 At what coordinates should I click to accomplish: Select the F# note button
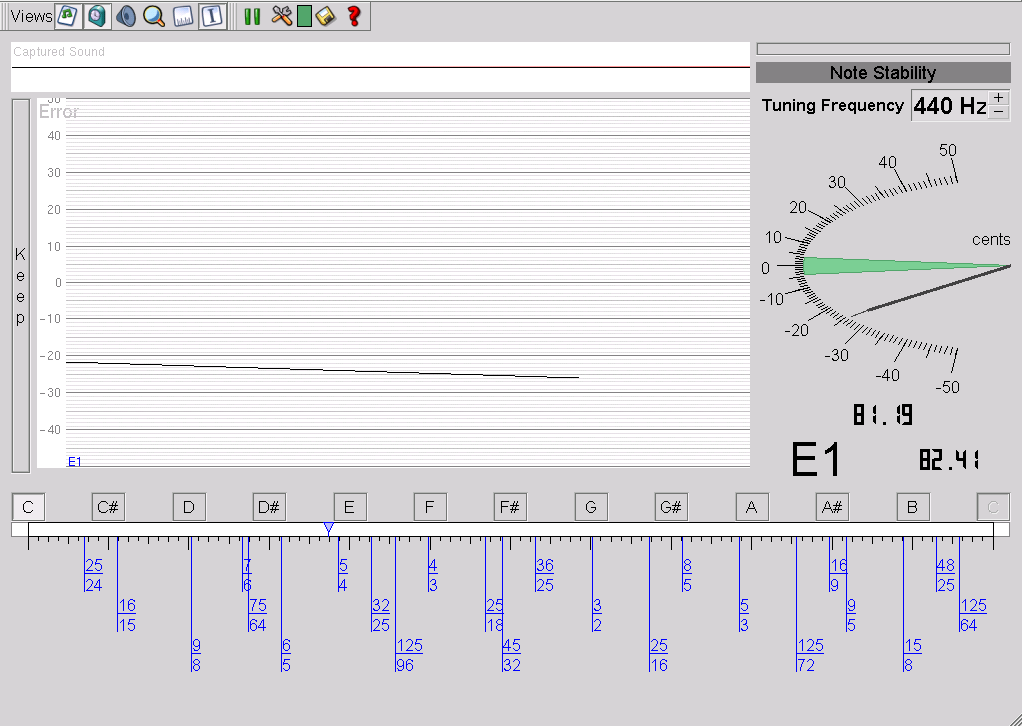click(x=510, y=507)
